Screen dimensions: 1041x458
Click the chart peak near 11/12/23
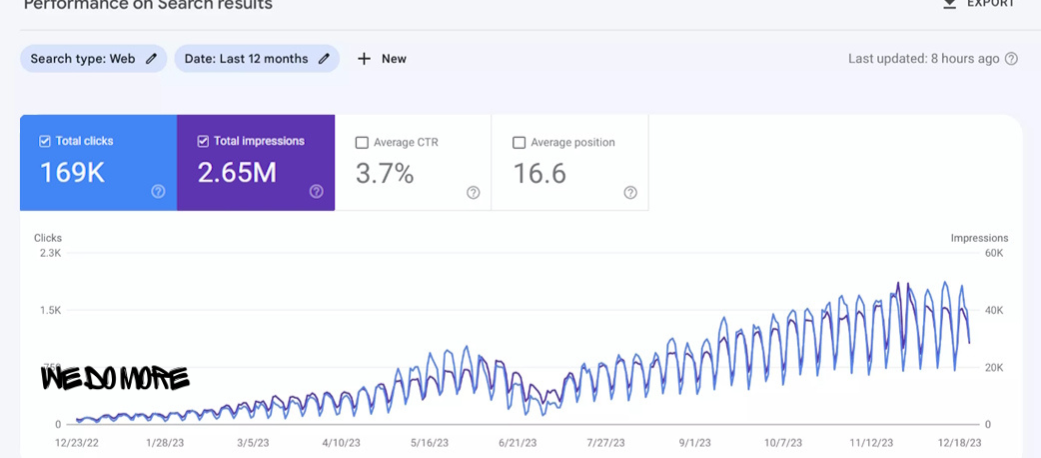pos(898,283)
